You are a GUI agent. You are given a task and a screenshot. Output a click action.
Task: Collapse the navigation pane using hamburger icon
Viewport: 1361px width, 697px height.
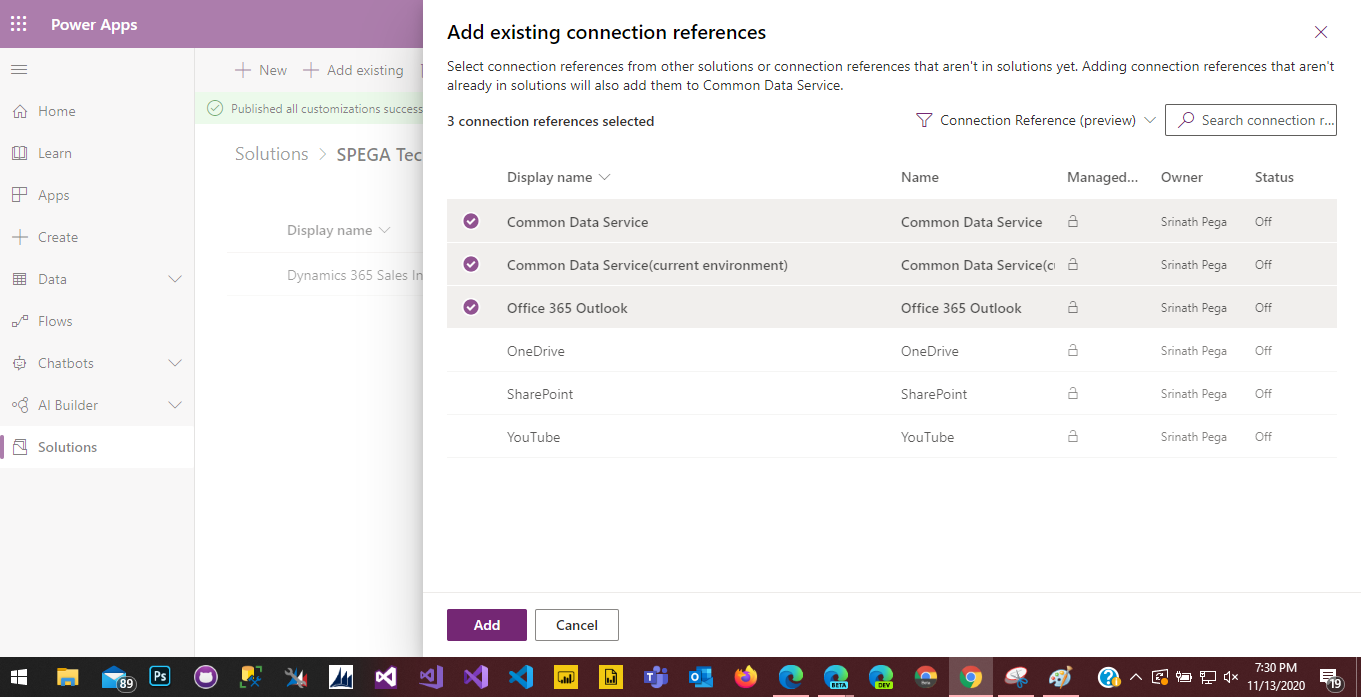(18, 69)
